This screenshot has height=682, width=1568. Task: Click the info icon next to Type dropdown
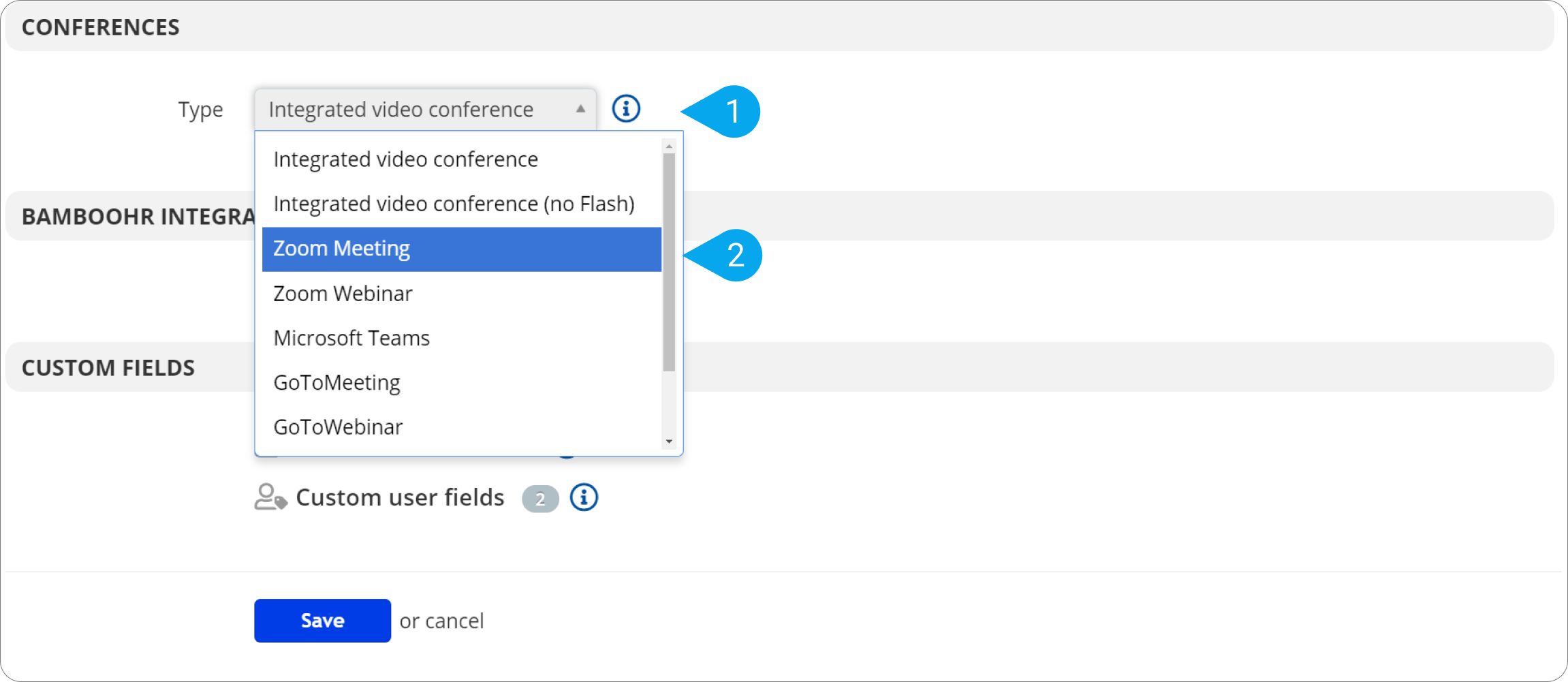[x=626, y=108]
